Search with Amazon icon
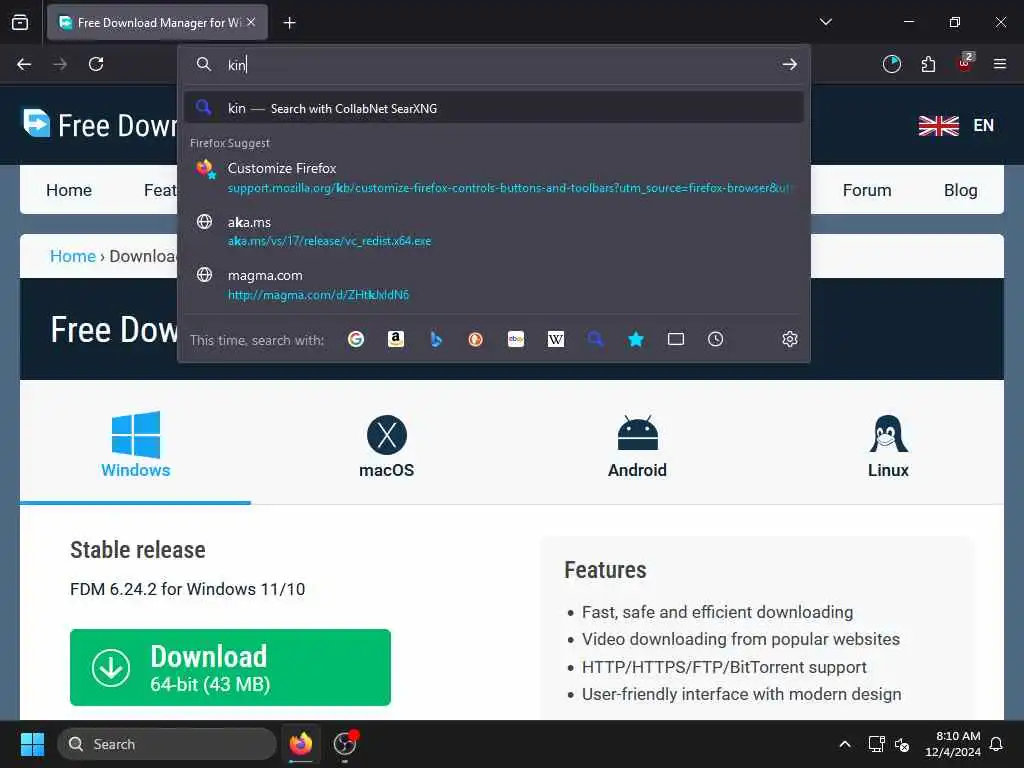The image size is (1024, 768). click(396, 339)
